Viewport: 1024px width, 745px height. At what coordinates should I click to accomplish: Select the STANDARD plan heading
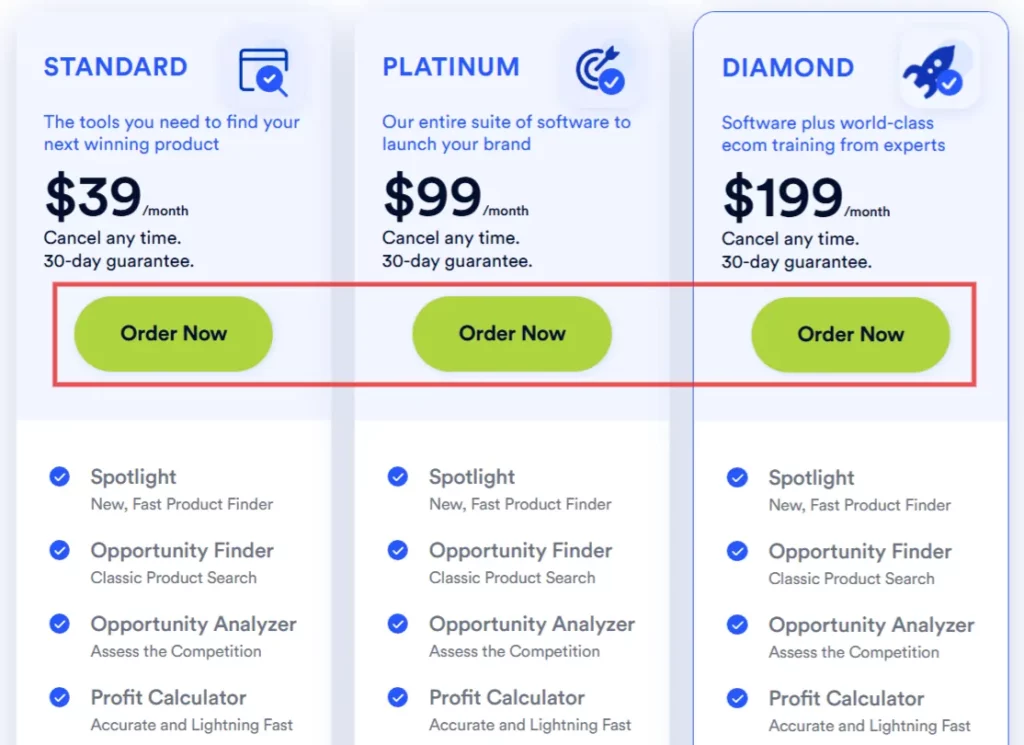(x=116, y=67)
